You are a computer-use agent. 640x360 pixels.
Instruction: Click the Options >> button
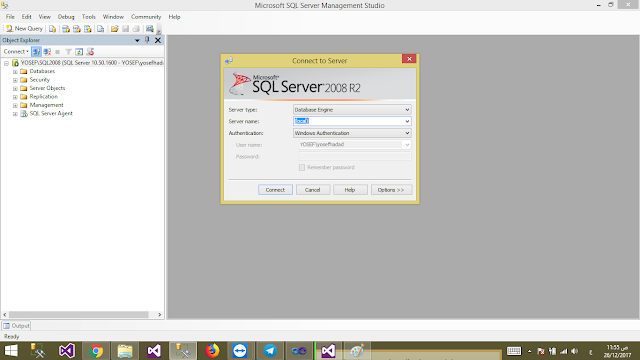pos(391,190)
